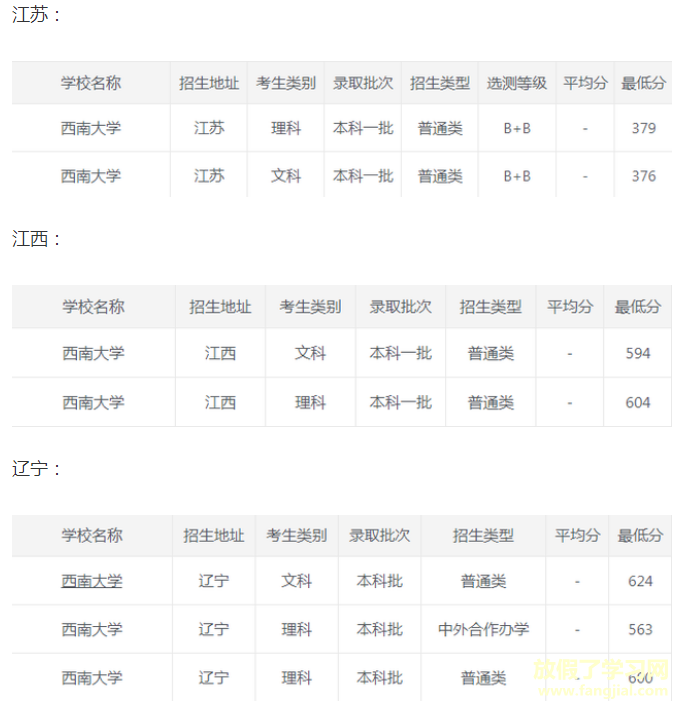This screenshot has width=676, height=709.
Task: Click 招生类型 header in the 江西 table
Action: pyautogui.click(x=491, y=307)
